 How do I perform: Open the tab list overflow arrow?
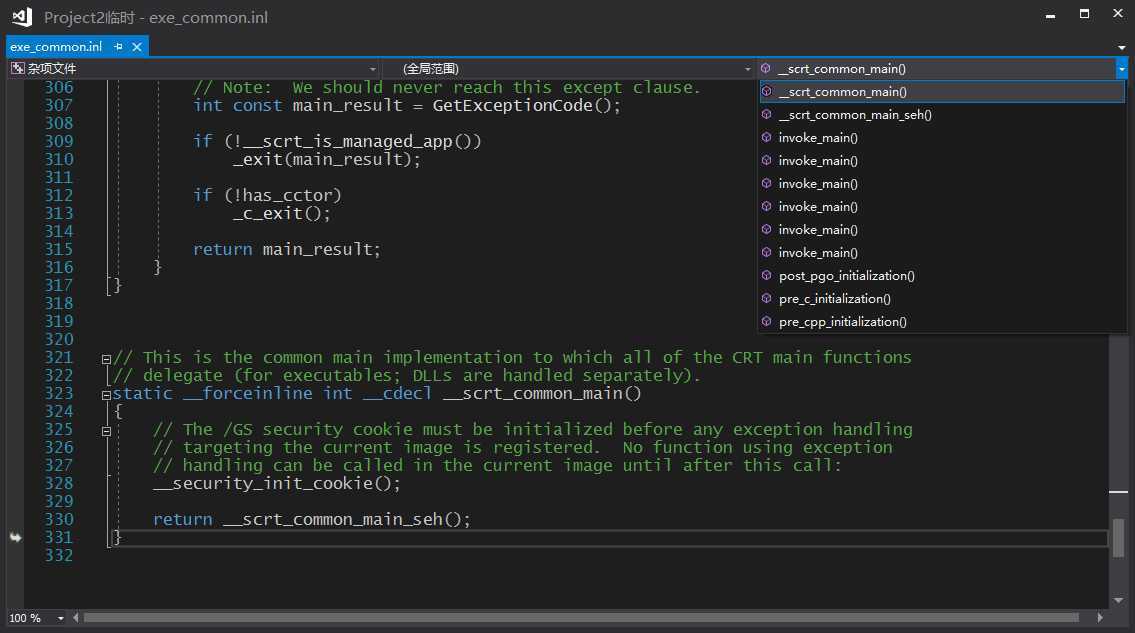(x=1121, y=47)
